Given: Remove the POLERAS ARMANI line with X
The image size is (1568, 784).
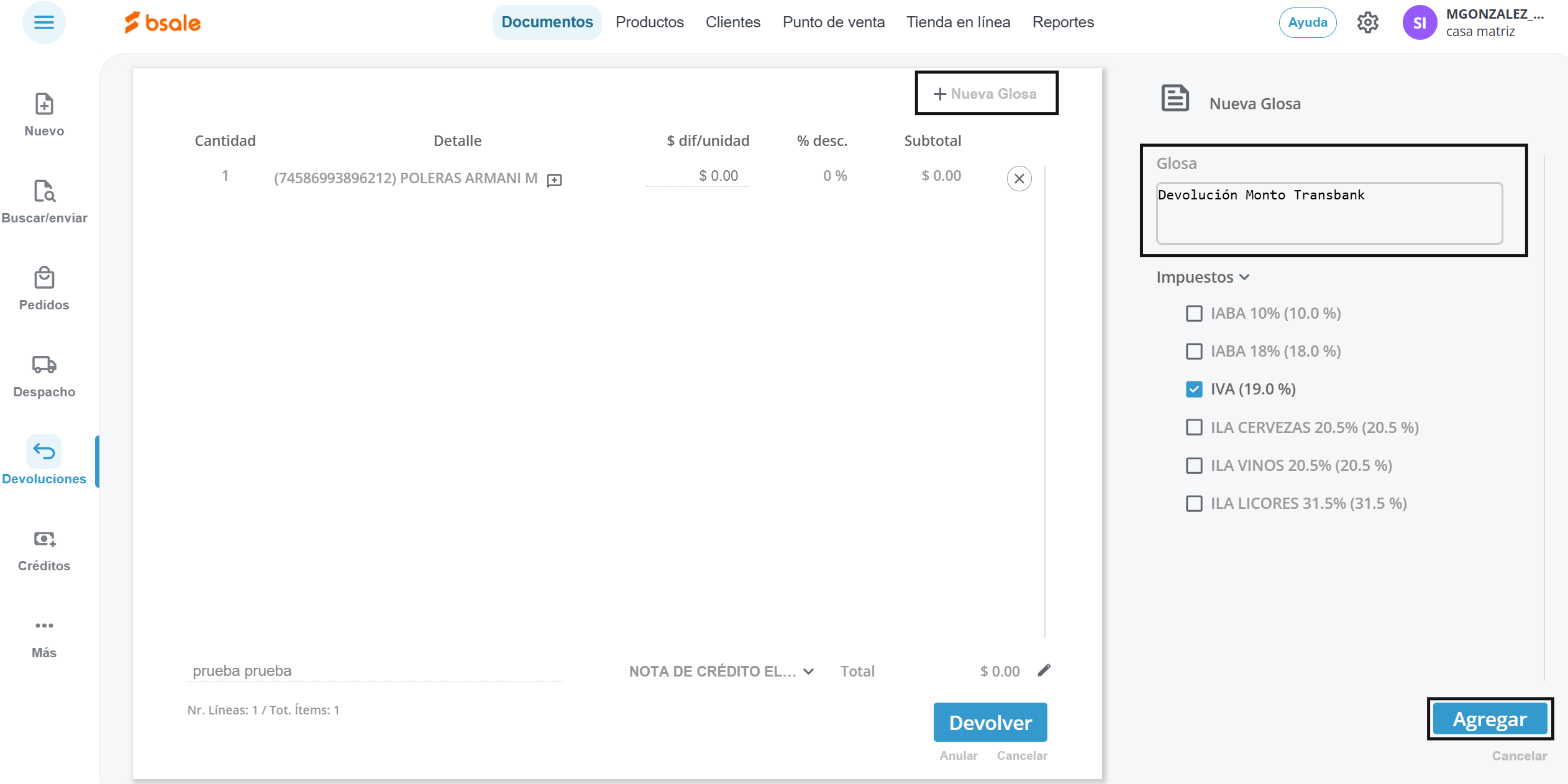Looking at the screenshot, I should pyautogui.click(x=1019, y=179).
